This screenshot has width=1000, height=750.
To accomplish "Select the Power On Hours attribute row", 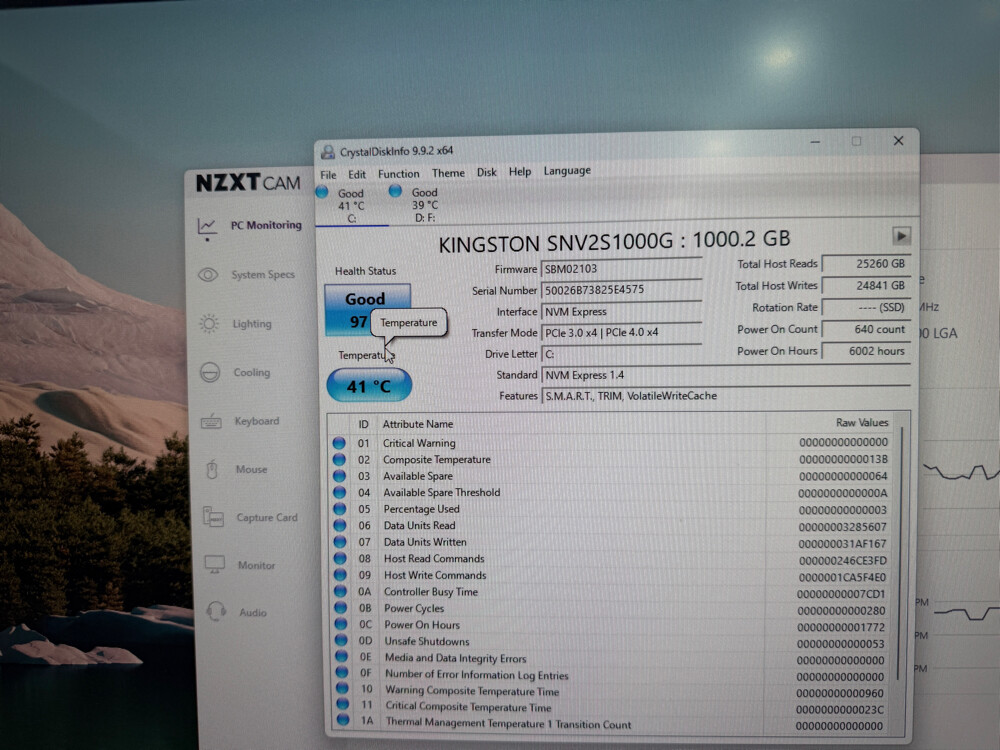I will click(611, 625).
